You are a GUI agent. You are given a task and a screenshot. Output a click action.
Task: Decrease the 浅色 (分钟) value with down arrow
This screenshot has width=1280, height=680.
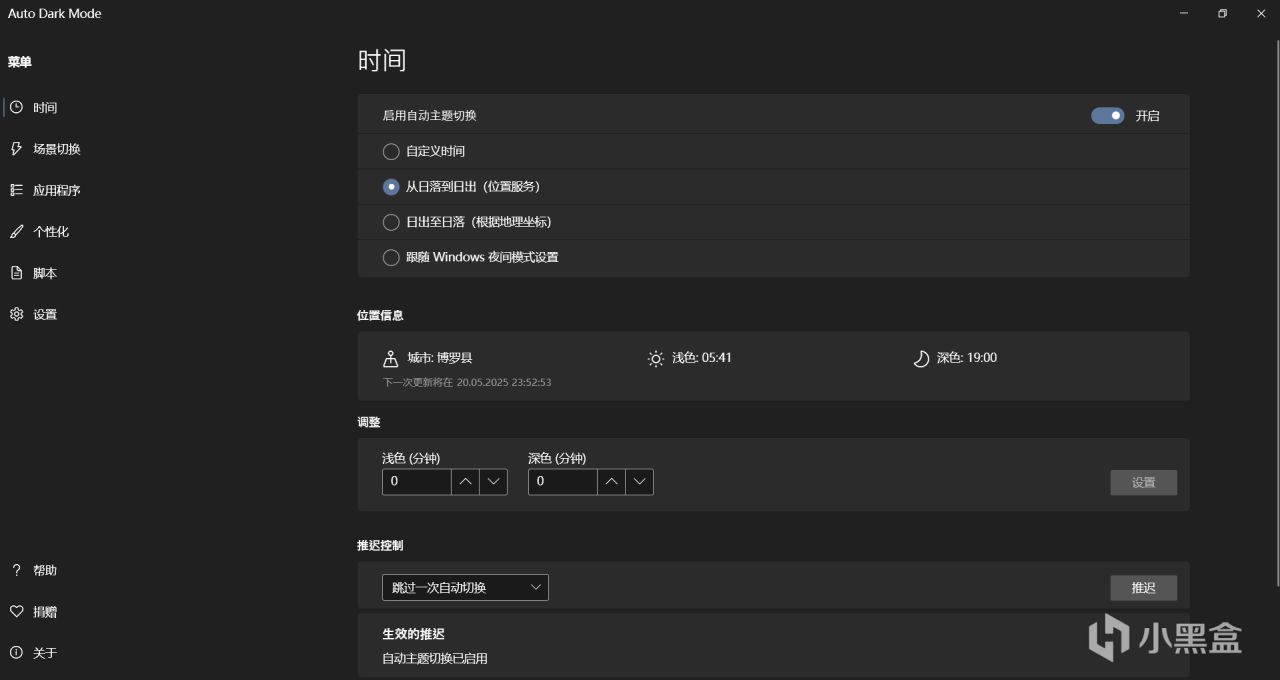pyautogui.click(x=493, y=482)
